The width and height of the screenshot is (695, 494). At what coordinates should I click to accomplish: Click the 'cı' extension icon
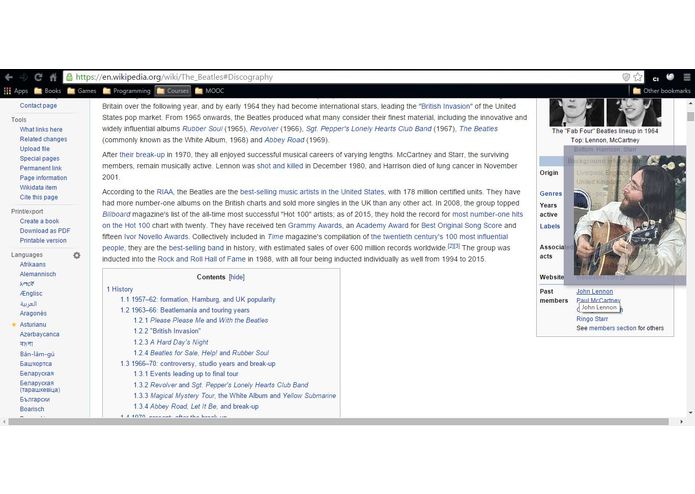[656, 78]
